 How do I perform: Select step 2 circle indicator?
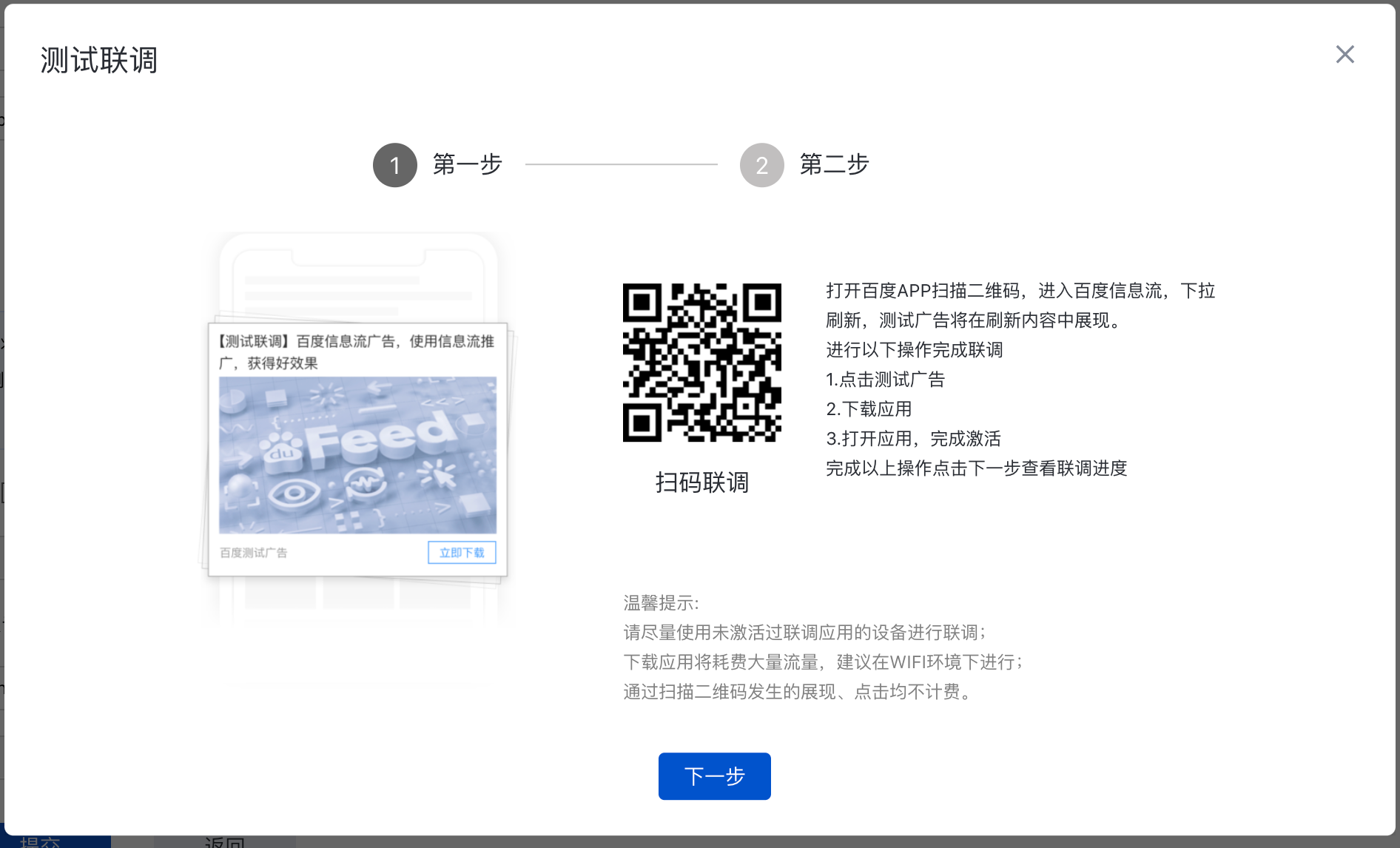[x=761, y=165]
